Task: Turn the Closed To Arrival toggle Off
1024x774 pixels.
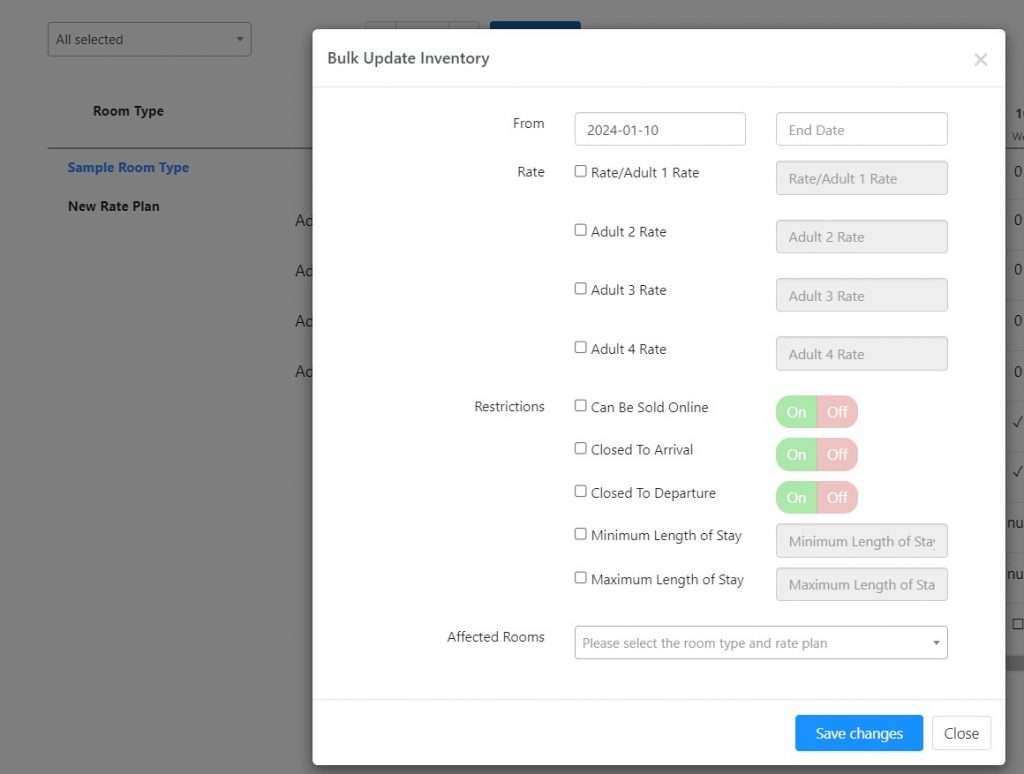Action: 838,454
